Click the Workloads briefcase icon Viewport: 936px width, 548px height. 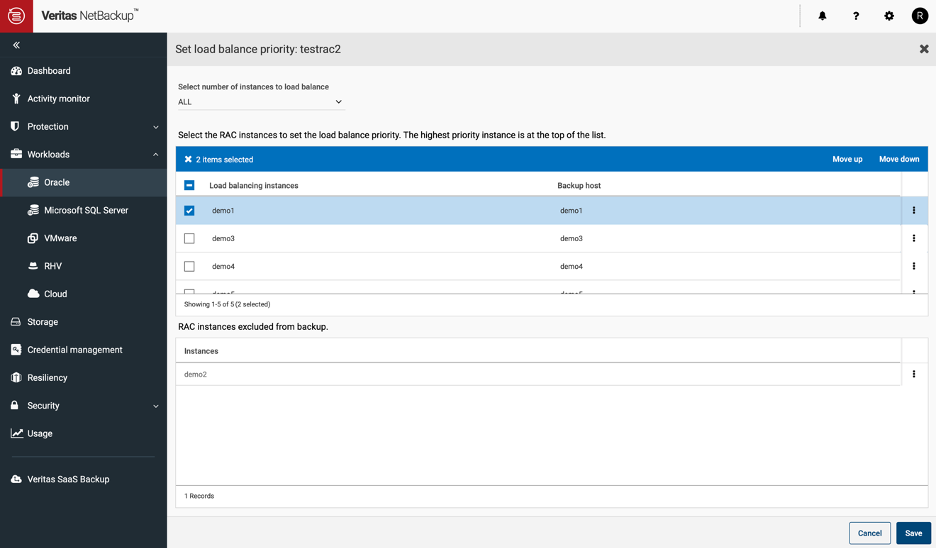click(x=16, y=154)
